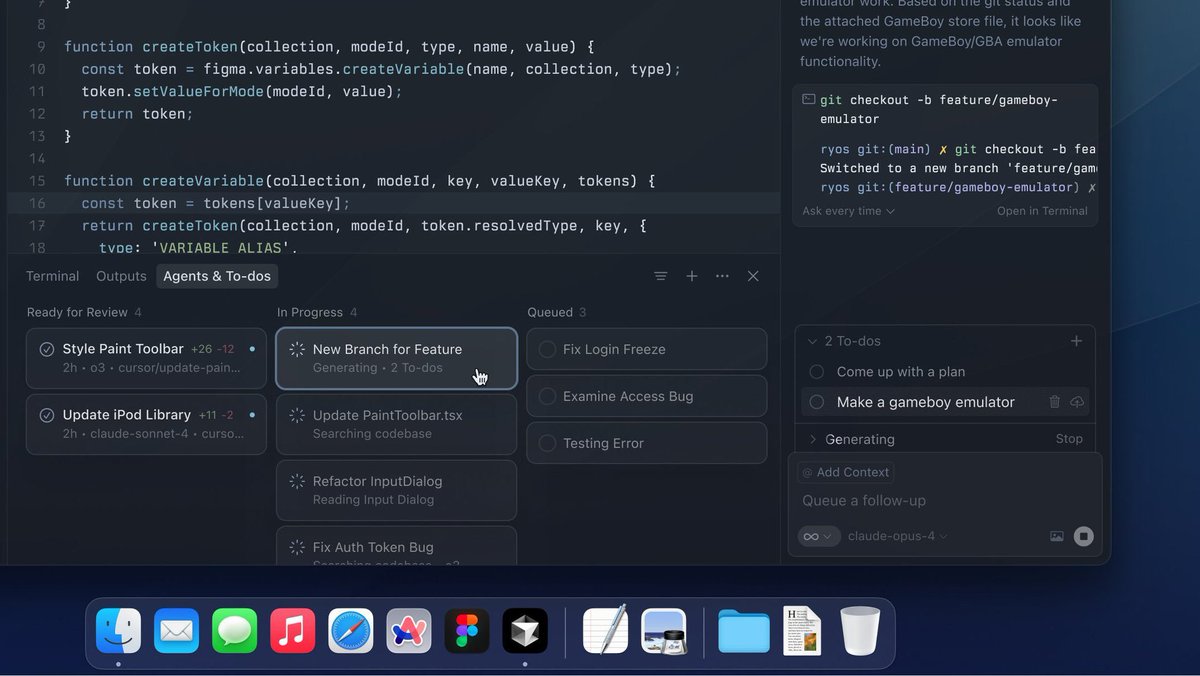Add a new agent with the bottom panel plus icon
Image resolution: width=1200 pixels, height=676 pixels.
pos(692,276)
